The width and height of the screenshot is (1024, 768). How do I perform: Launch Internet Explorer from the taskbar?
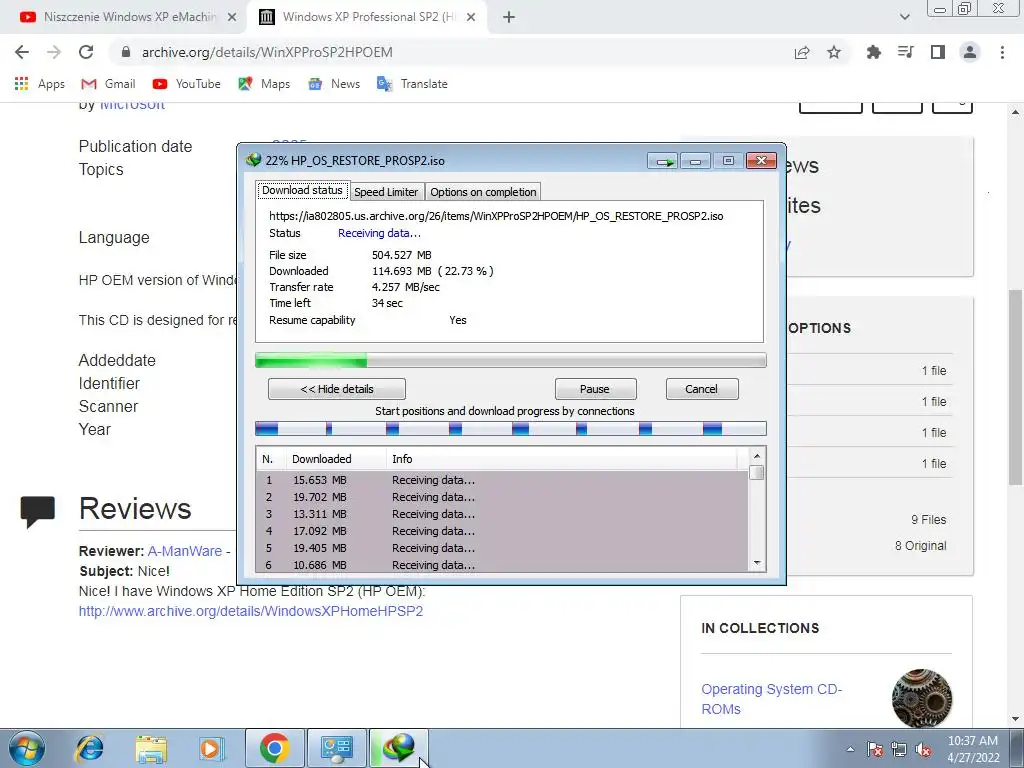89,748
